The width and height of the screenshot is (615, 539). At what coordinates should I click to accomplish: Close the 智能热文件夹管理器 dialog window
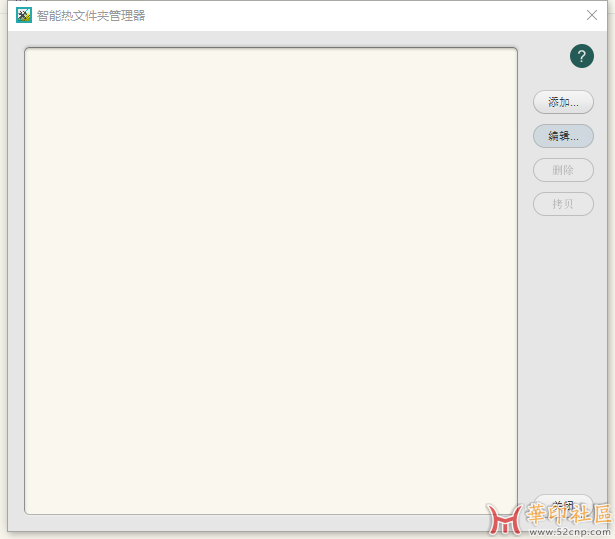click(591, 15)
